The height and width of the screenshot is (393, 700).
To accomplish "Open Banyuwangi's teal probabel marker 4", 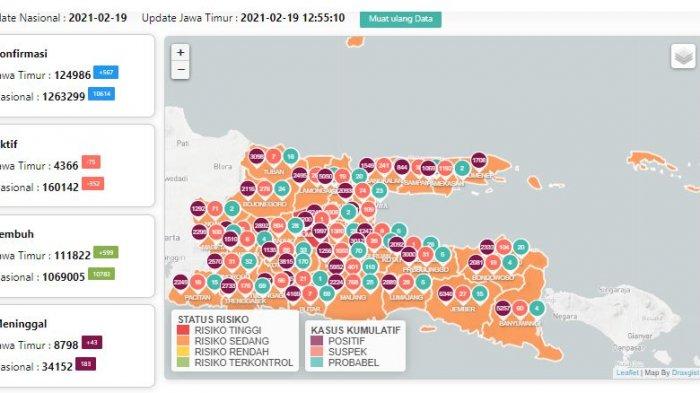I will point(537,308).
